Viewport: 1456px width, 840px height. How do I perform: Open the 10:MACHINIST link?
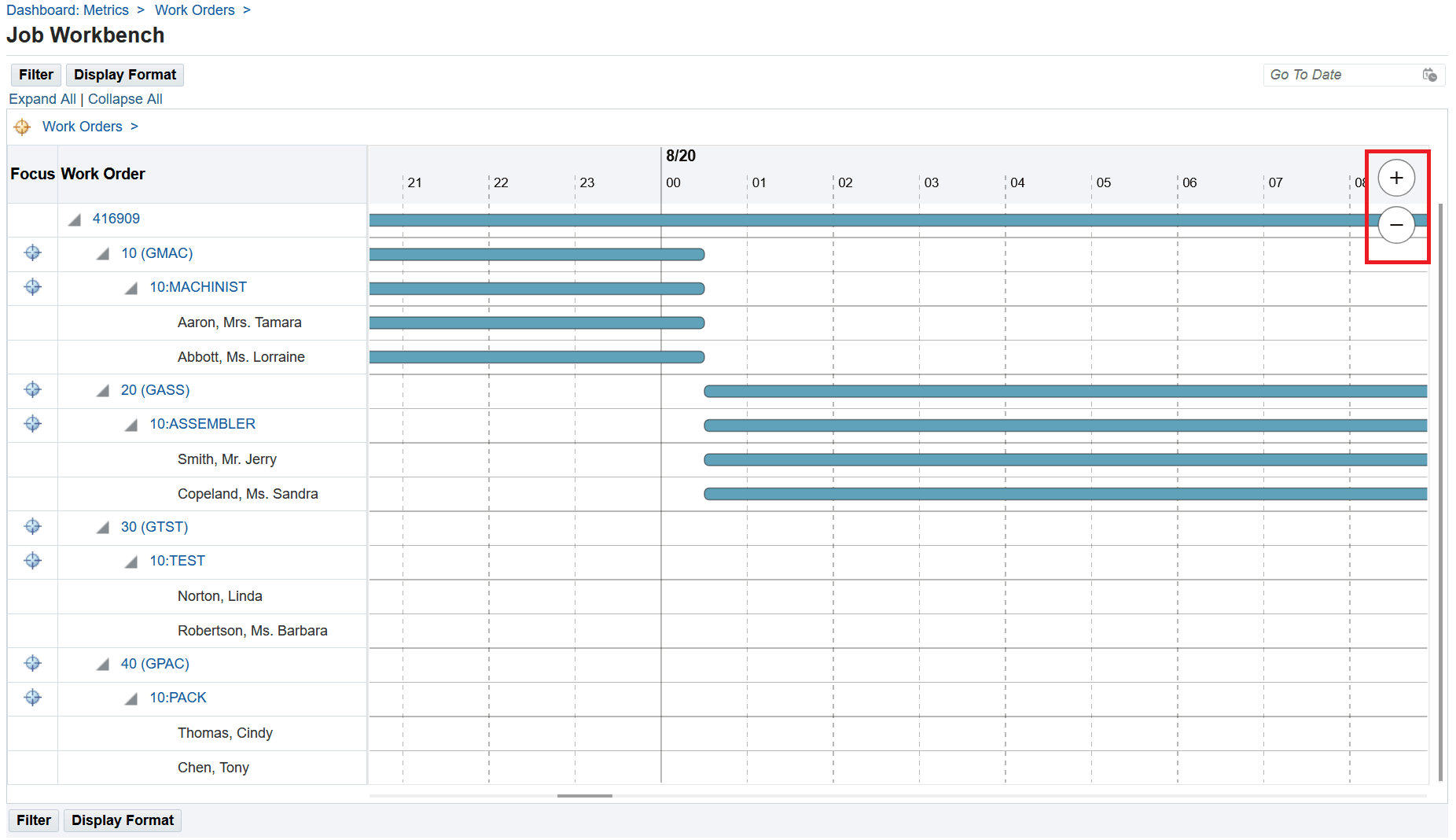click(x=198, y=287)
